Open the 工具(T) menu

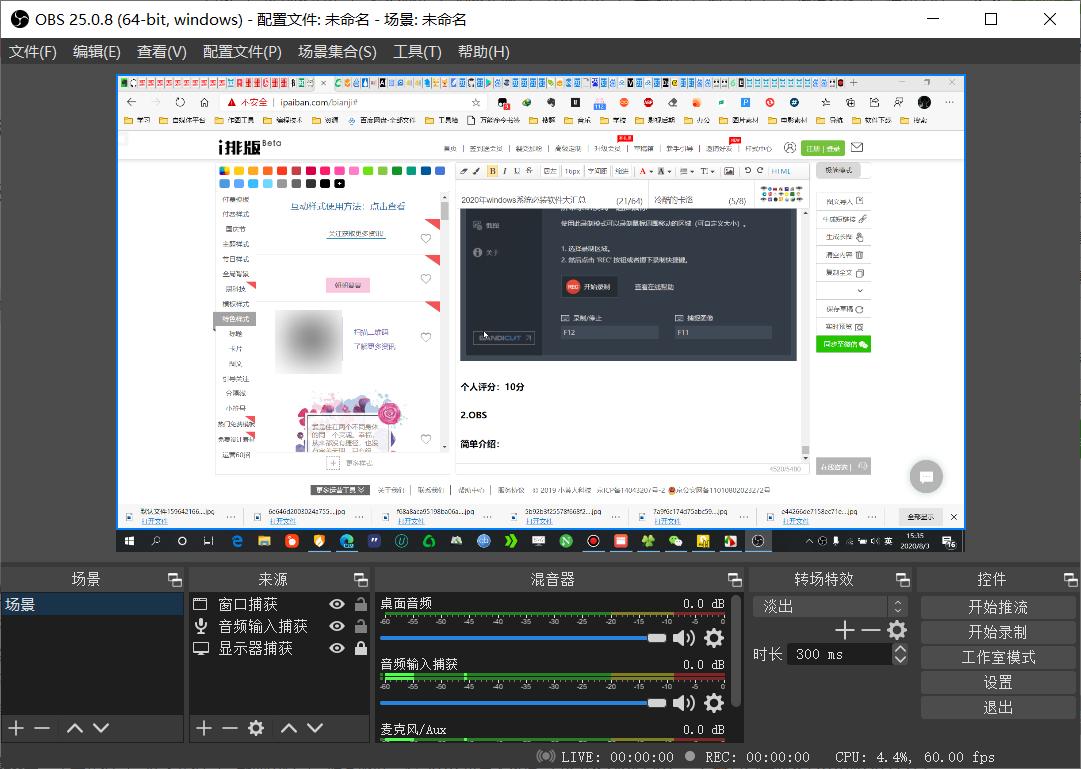coord(417,51)
